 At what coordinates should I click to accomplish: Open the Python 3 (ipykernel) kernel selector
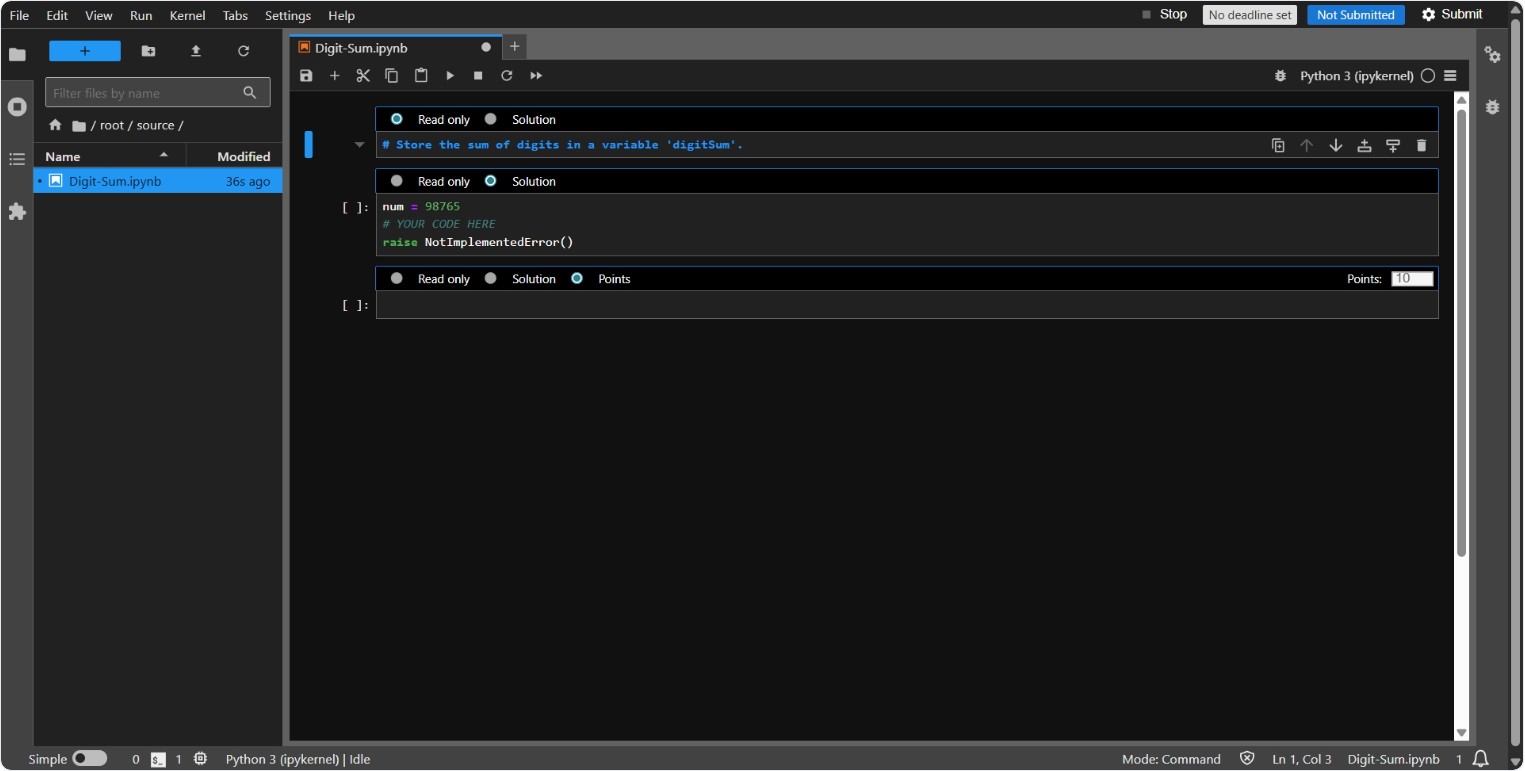(1357, 76)
